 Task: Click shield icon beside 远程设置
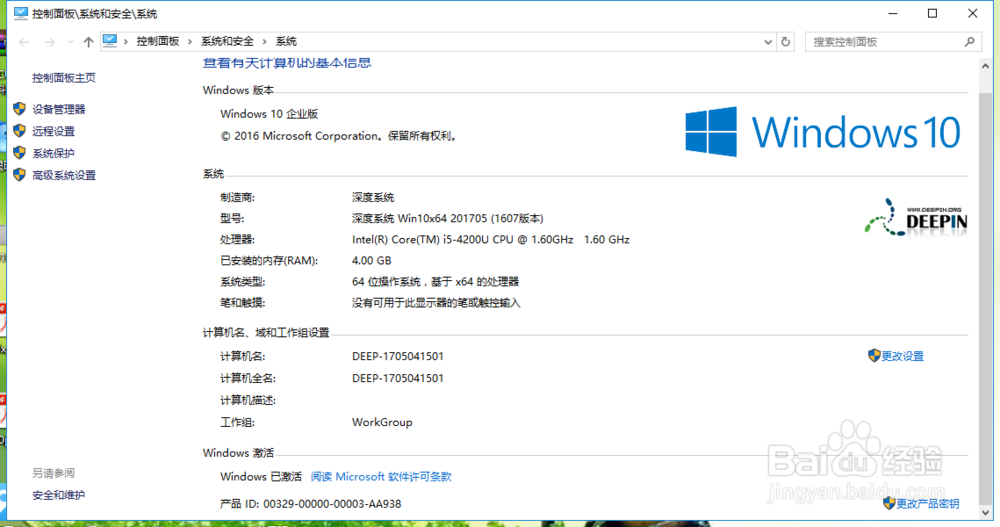(x=20, y=131)
